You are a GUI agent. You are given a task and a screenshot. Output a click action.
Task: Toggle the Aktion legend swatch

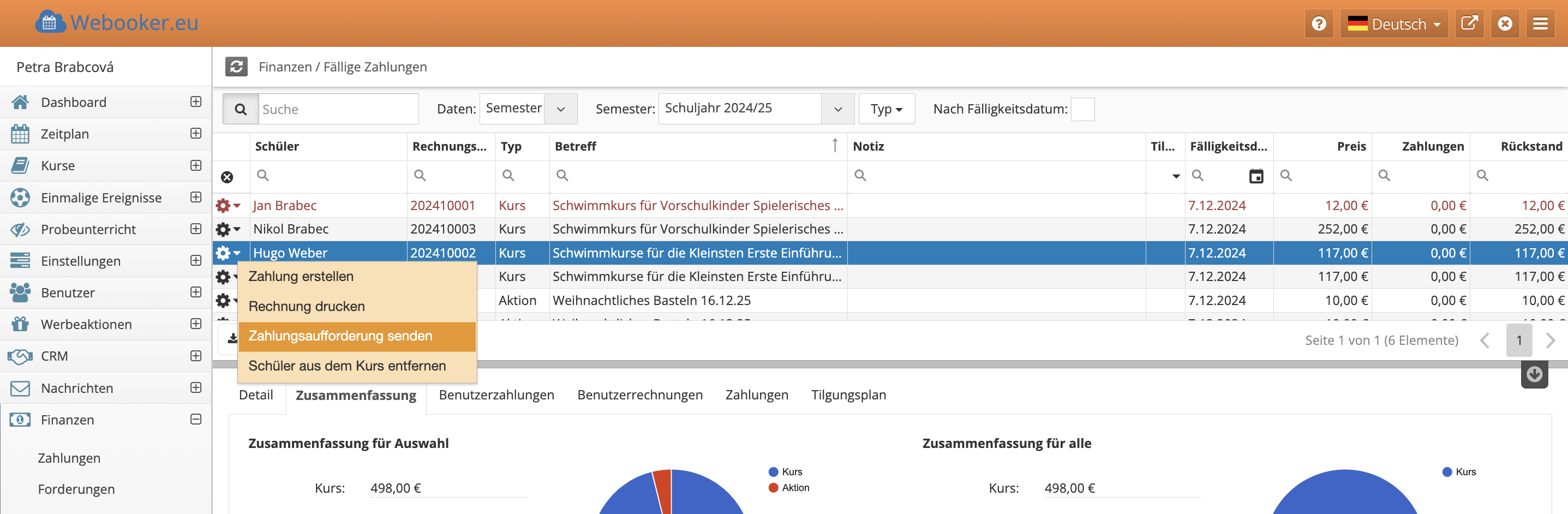tap(774, 488)
